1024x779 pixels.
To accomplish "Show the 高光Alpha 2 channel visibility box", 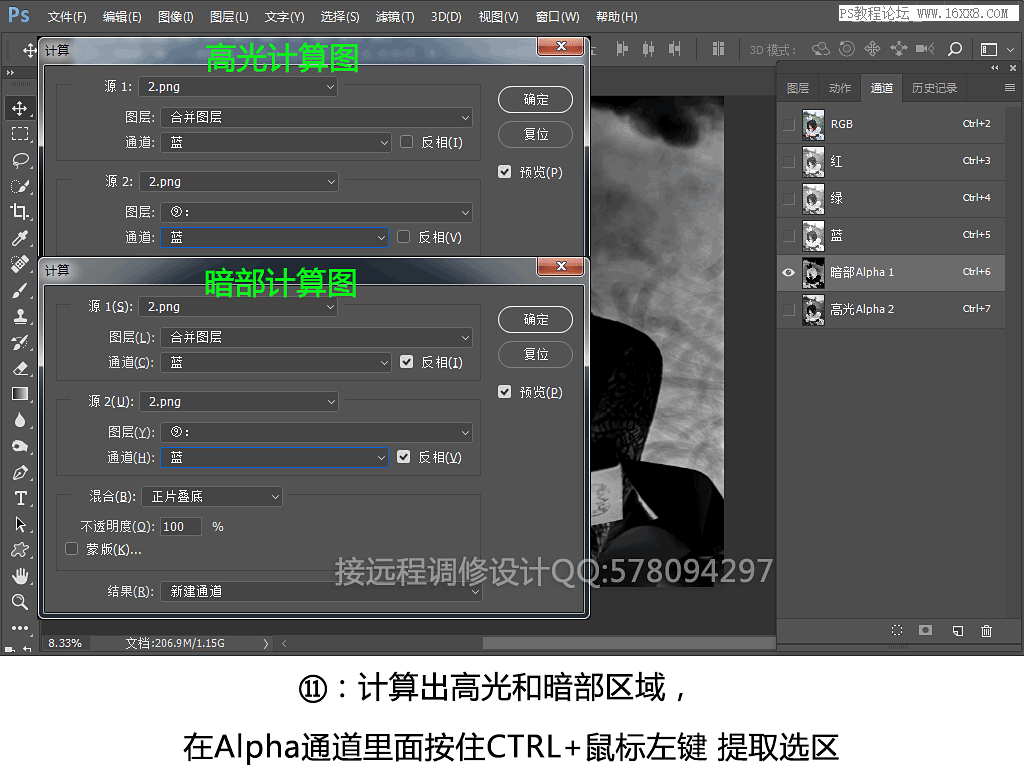I will (788, 310).
